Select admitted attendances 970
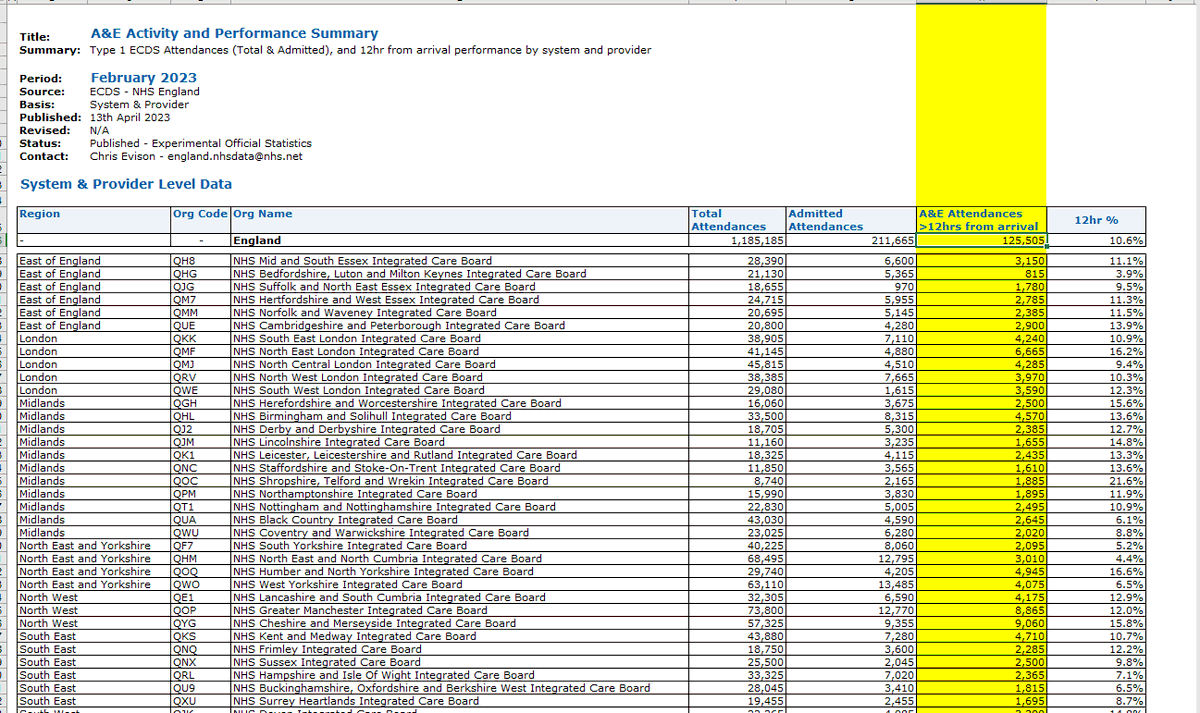The image size is (1200, 713). tap(851, 286)
